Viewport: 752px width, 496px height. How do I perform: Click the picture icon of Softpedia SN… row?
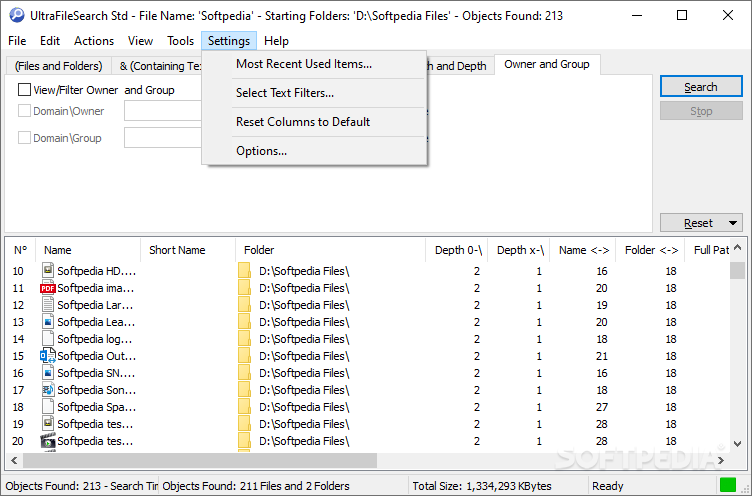47,373
